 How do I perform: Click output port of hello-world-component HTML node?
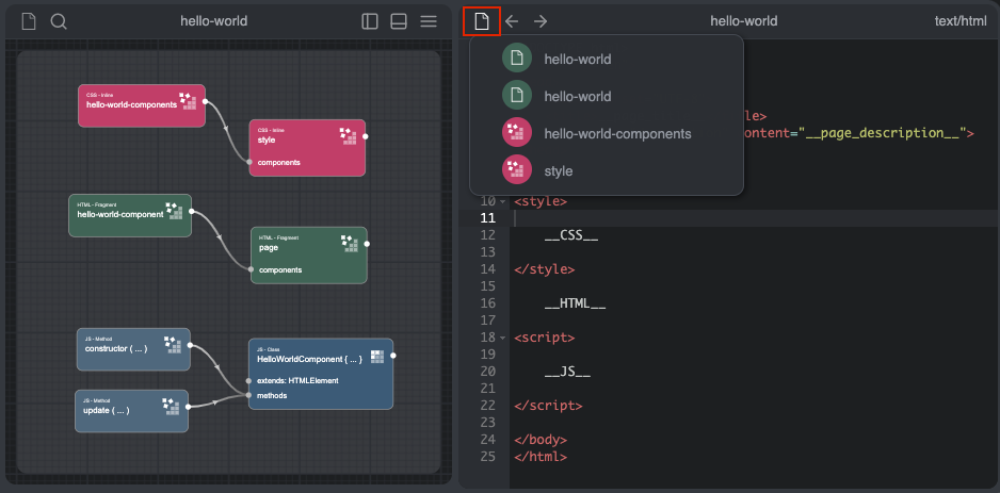pyautogui.click(x=191, y=212)
